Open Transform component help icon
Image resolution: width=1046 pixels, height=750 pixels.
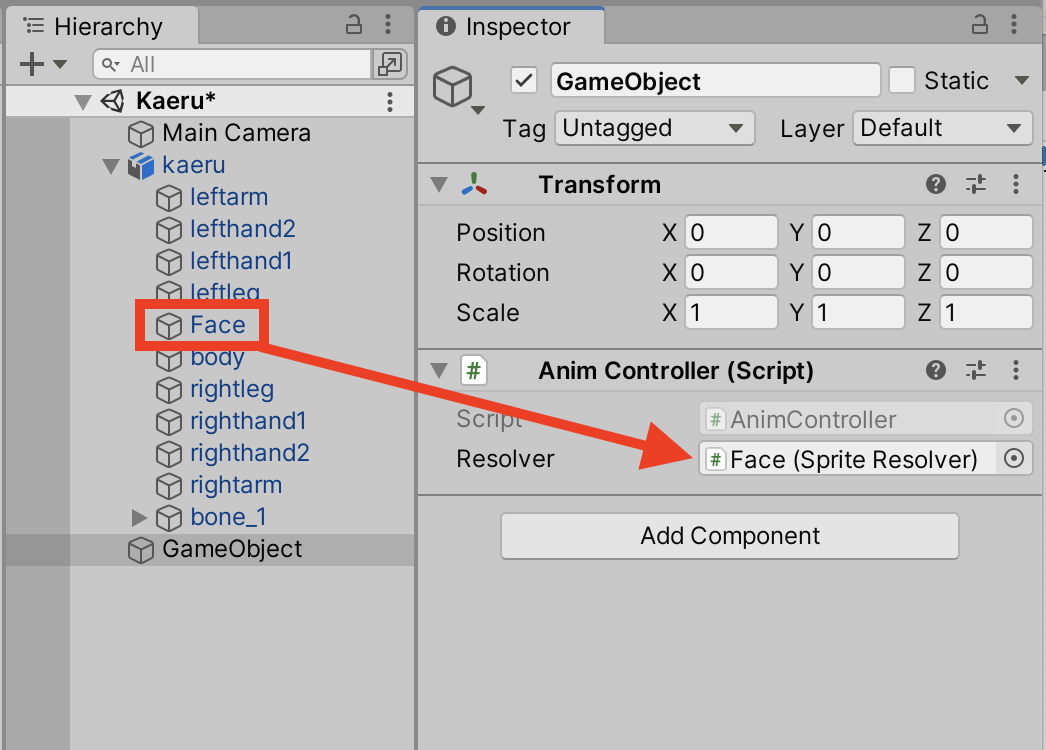pyautogui.click(x=935, y=184)
